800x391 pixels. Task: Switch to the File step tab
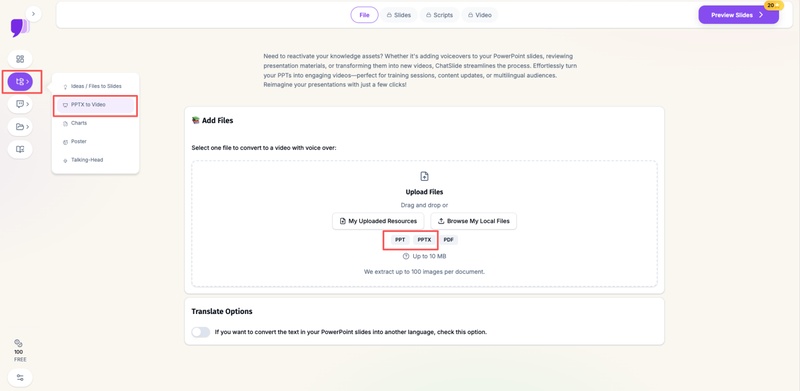(x=364, y=15)
